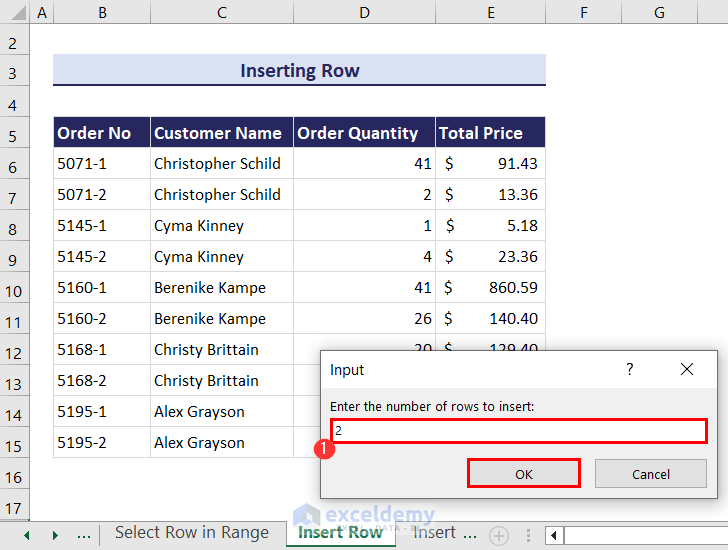Viewport: 728px width, 550px height.
Task: Switch to Select Row in Range tab
Action: tap(191, 533)
